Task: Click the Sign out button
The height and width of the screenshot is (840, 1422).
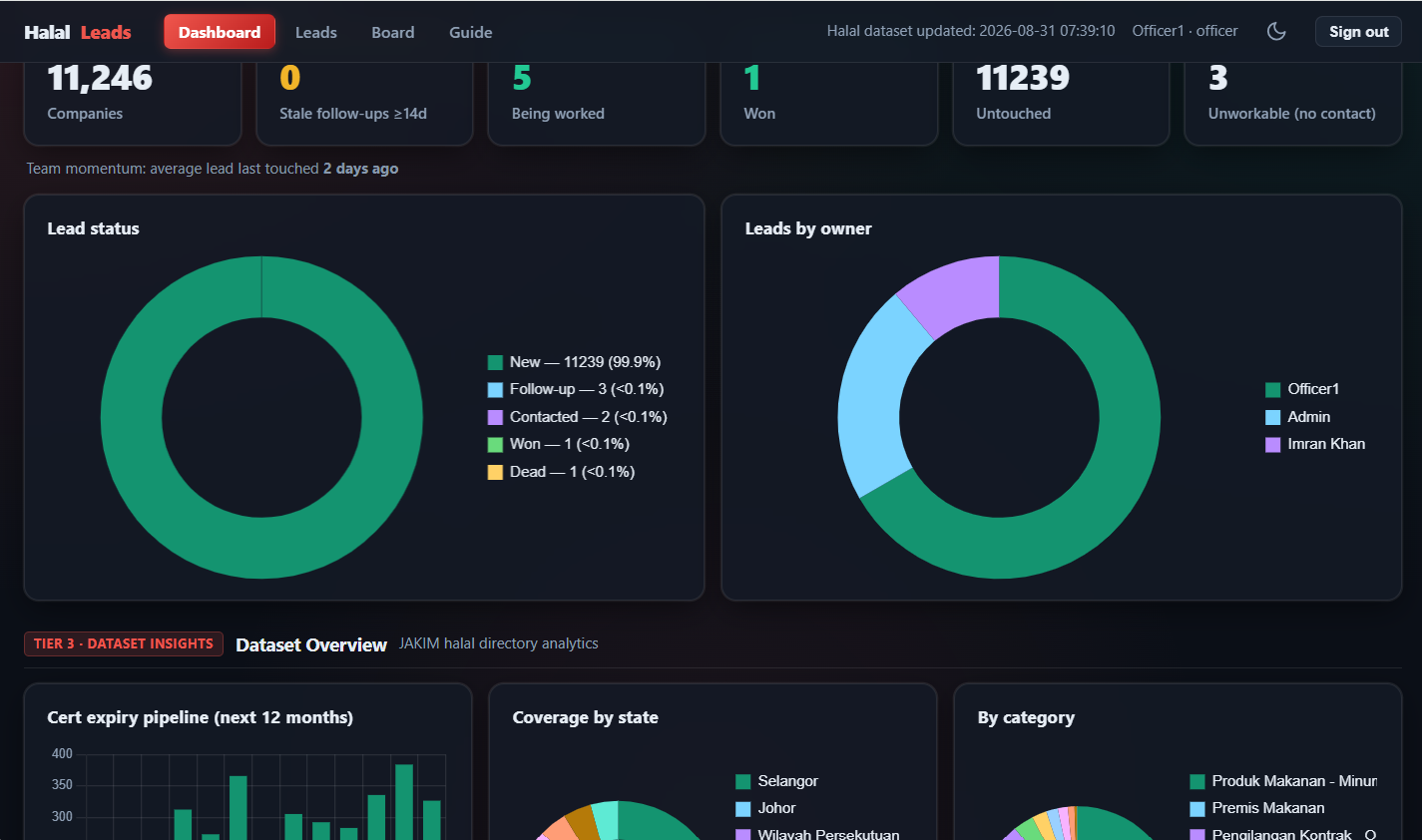Action: [1358, 32]
